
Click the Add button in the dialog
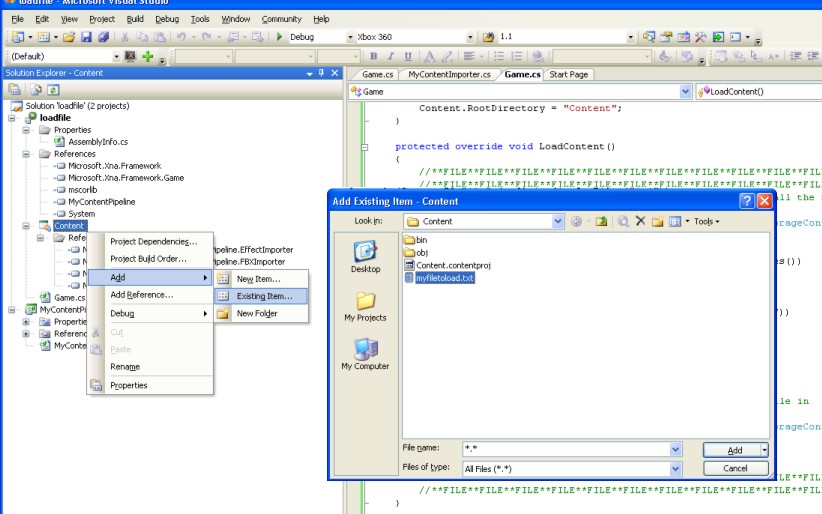pyautogui.click(x=732, y=450)
